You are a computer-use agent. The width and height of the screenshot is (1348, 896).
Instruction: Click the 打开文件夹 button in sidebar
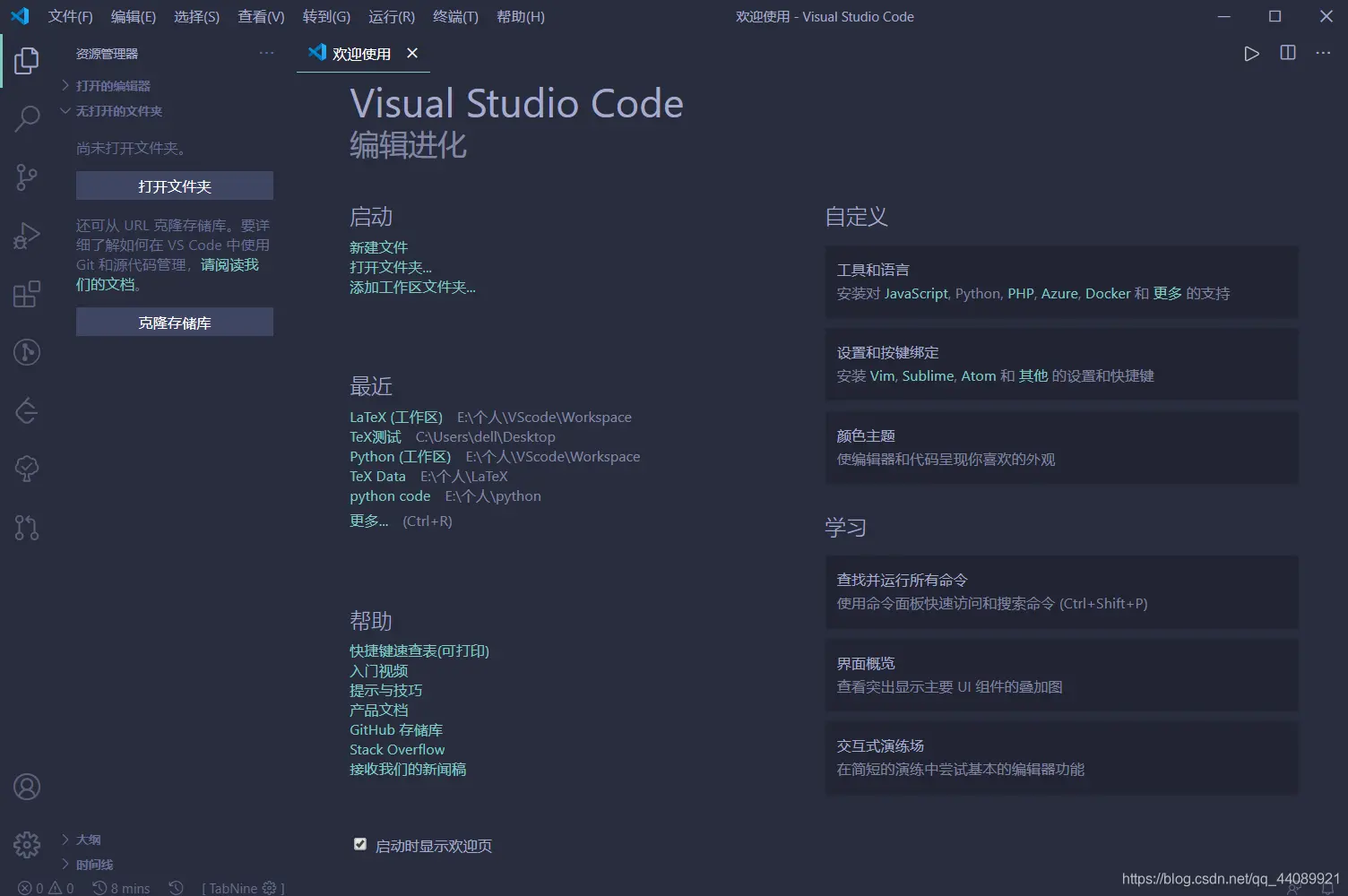pos(175,185)
